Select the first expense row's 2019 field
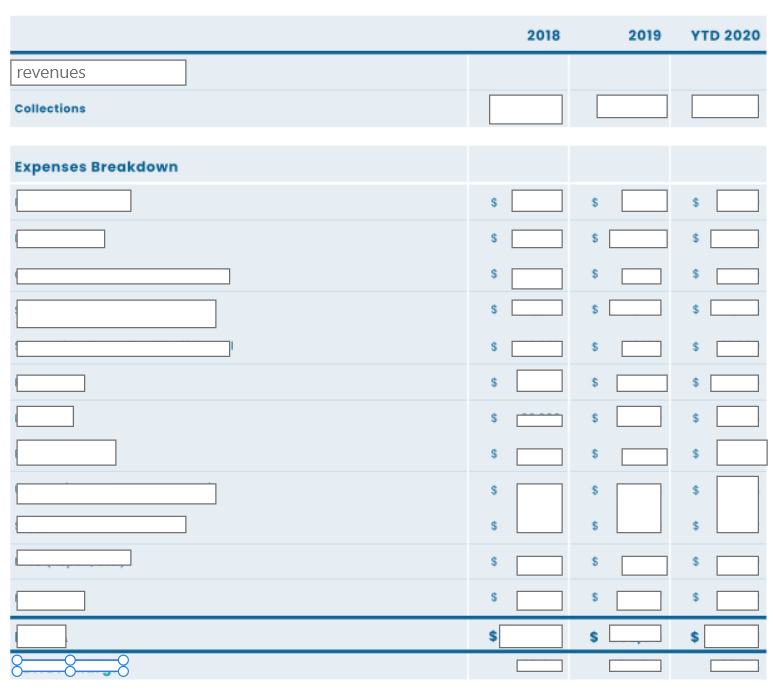The width and height of the screenshot is (773, 693). [x=644, y=201]
